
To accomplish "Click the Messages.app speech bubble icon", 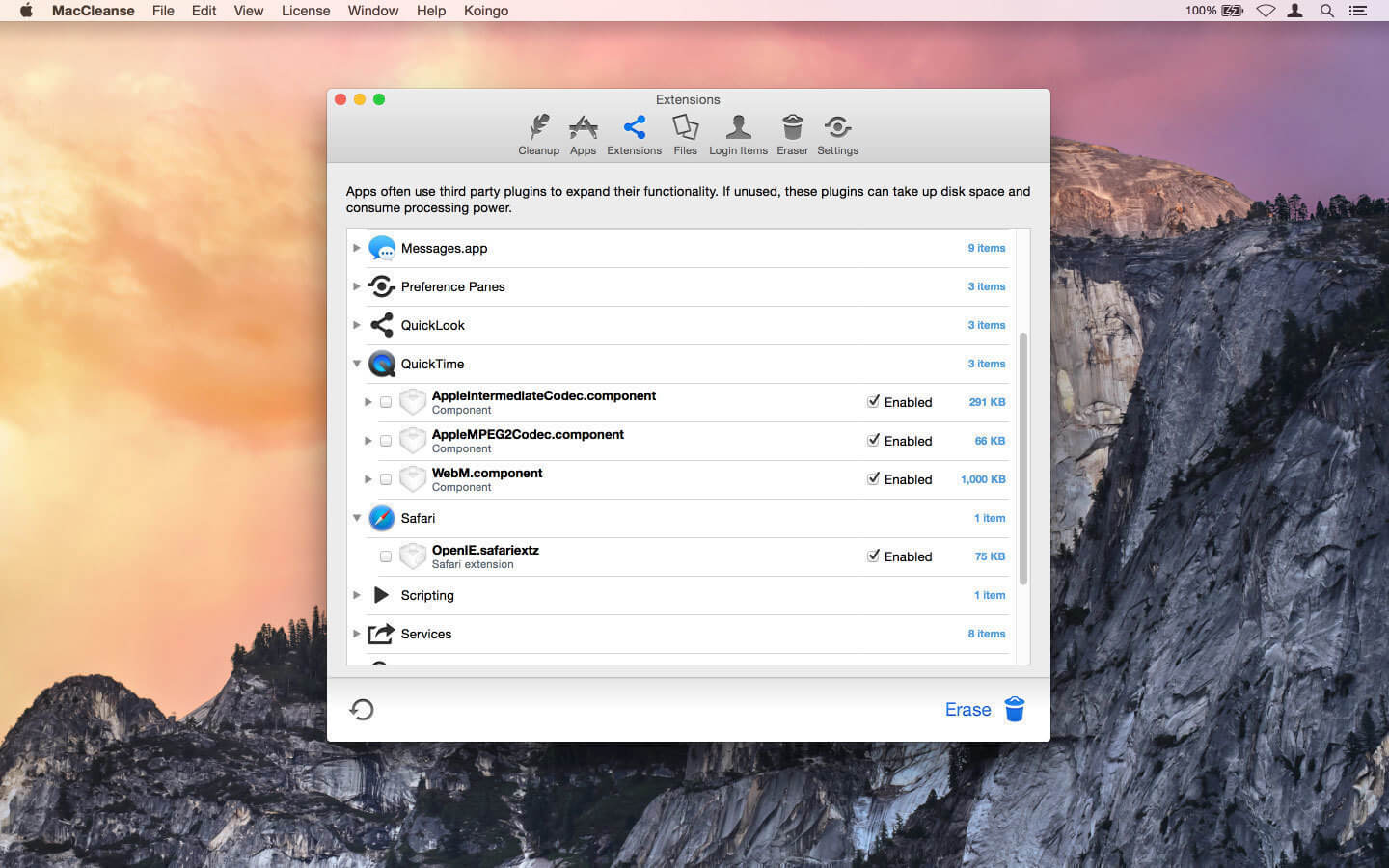I will (382, 248).
